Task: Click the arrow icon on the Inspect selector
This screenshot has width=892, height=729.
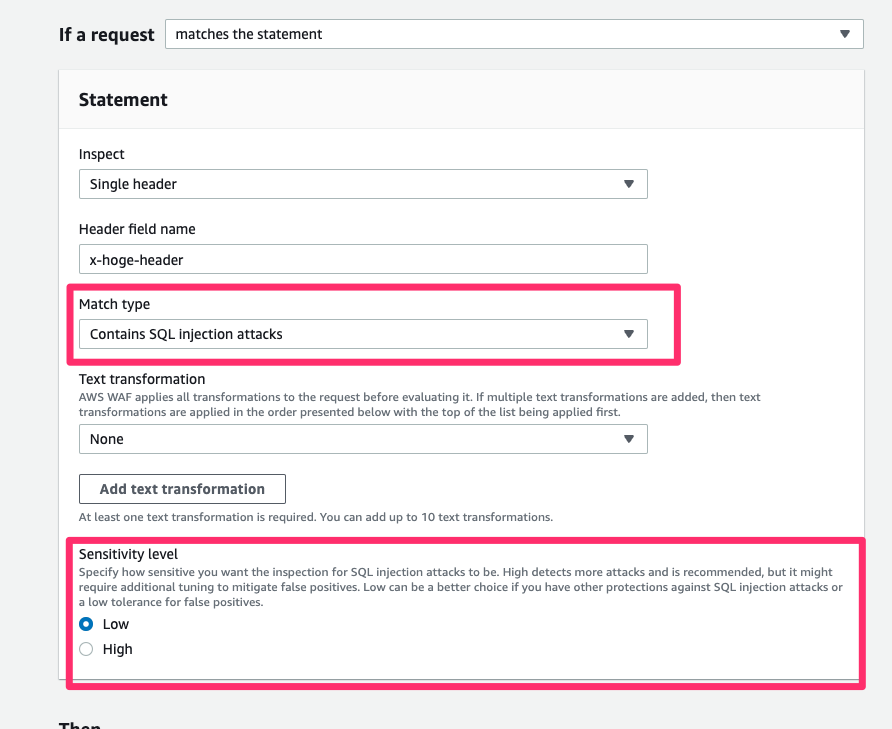Action: click(x=629, y=184)
